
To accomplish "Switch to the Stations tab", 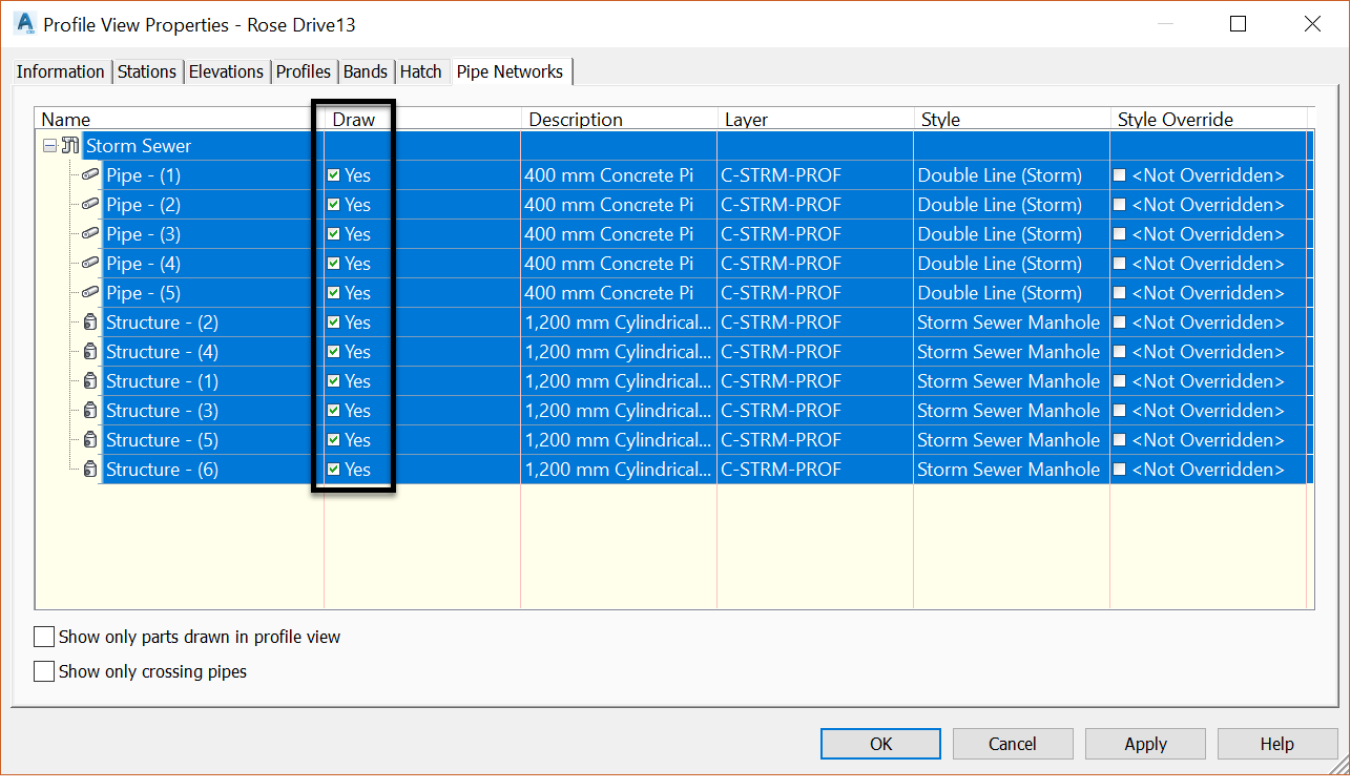I will coord(147,72).
